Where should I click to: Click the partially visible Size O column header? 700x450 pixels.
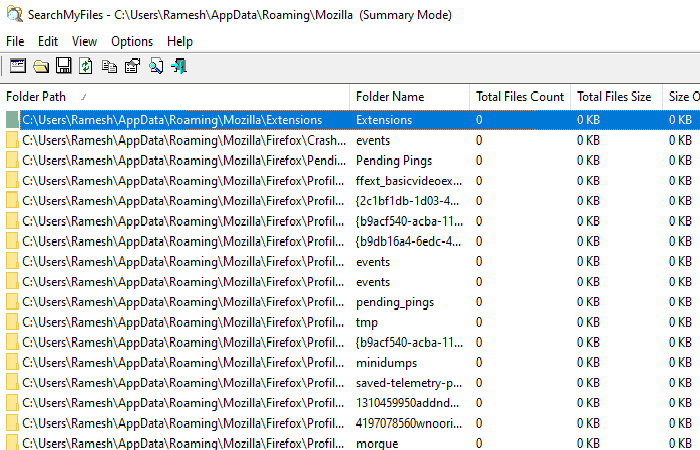pos(682,97)
